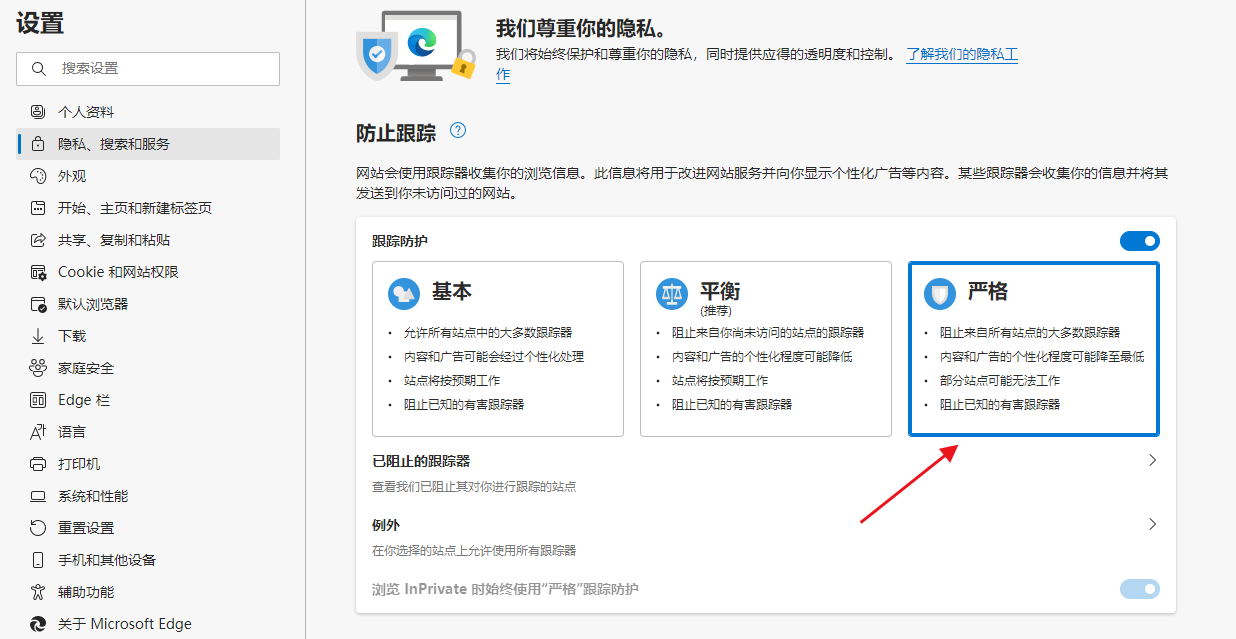Image resolution: width=1236 pixels, height=639 pixels.
Task: Open 重置设置 page
Action: [x=148, y=528]
